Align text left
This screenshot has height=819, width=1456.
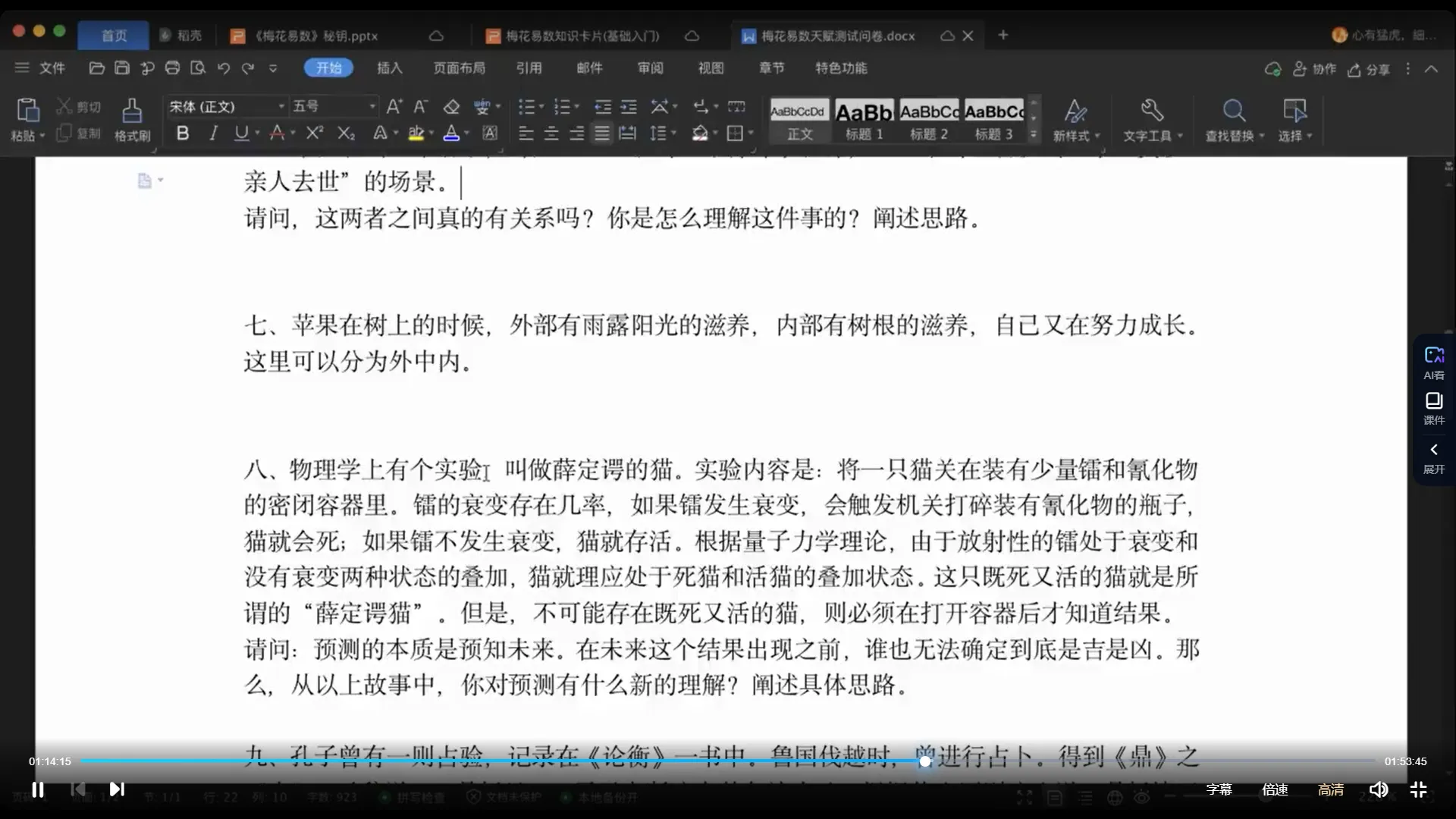click(x=526, y=133)
